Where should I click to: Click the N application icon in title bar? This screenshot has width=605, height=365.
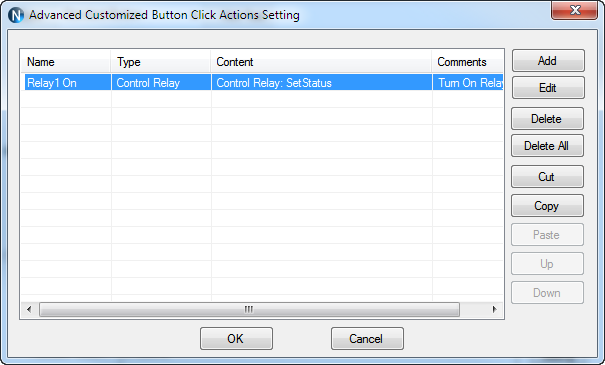[x=16, y=15]
